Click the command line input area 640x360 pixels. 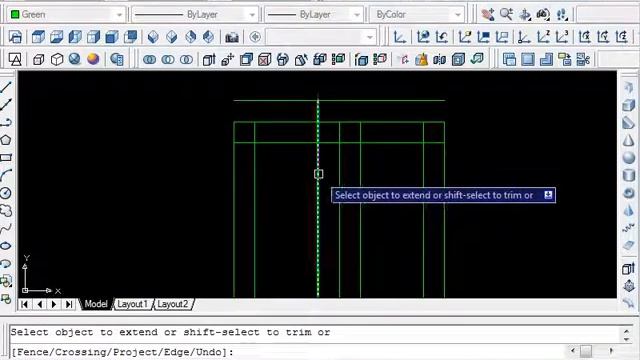click(x=289, y=352)
